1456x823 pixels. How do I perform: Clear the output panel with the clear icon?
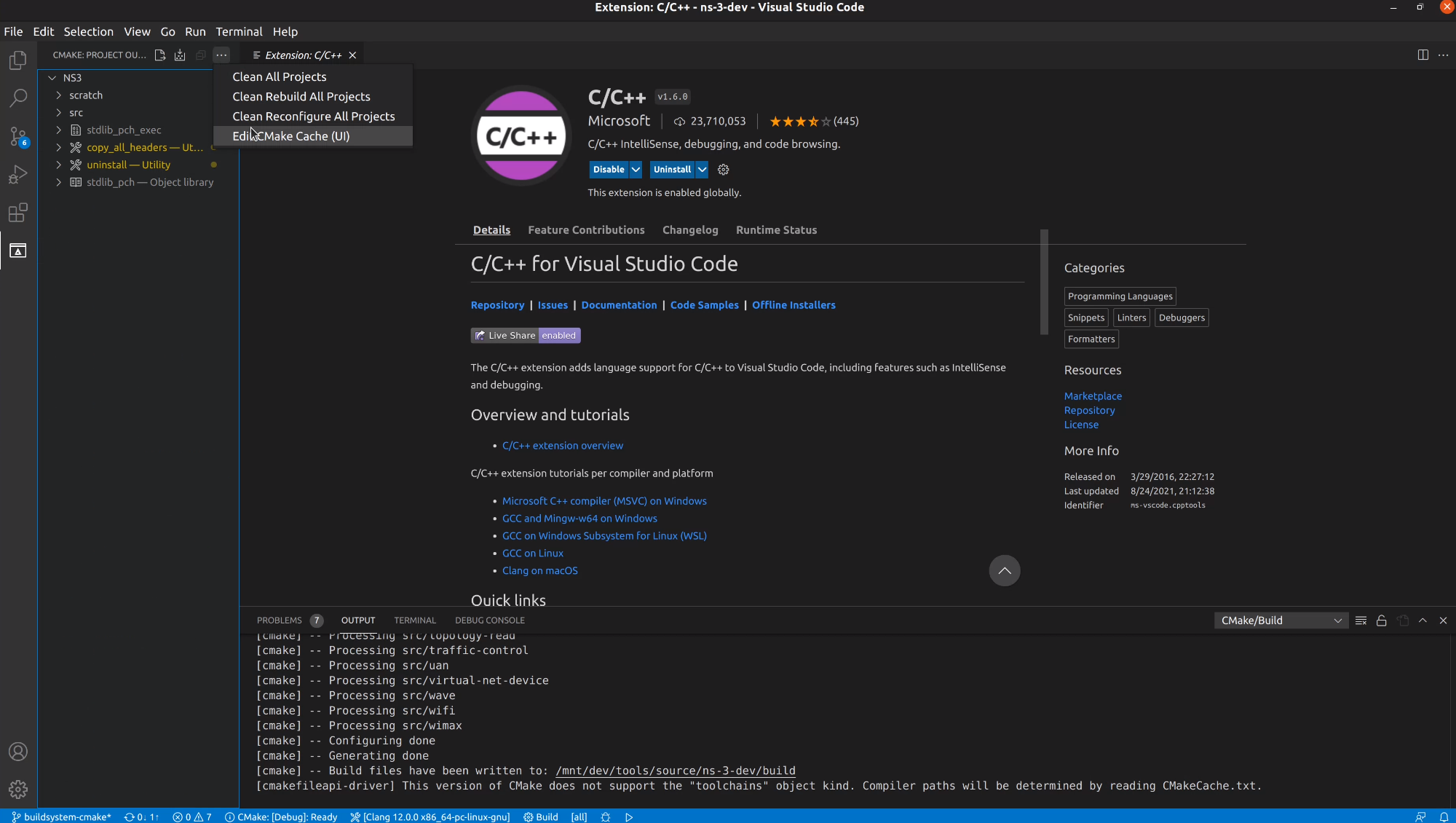pos(1361,621)
